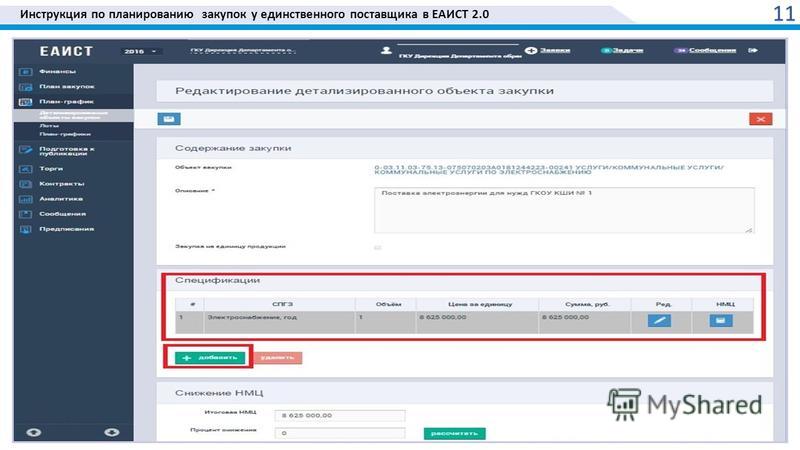This screenshot has width=800, height=450.
Task: Click the pencil edit icon for Электроснабжение
Action: coord(659,320)
